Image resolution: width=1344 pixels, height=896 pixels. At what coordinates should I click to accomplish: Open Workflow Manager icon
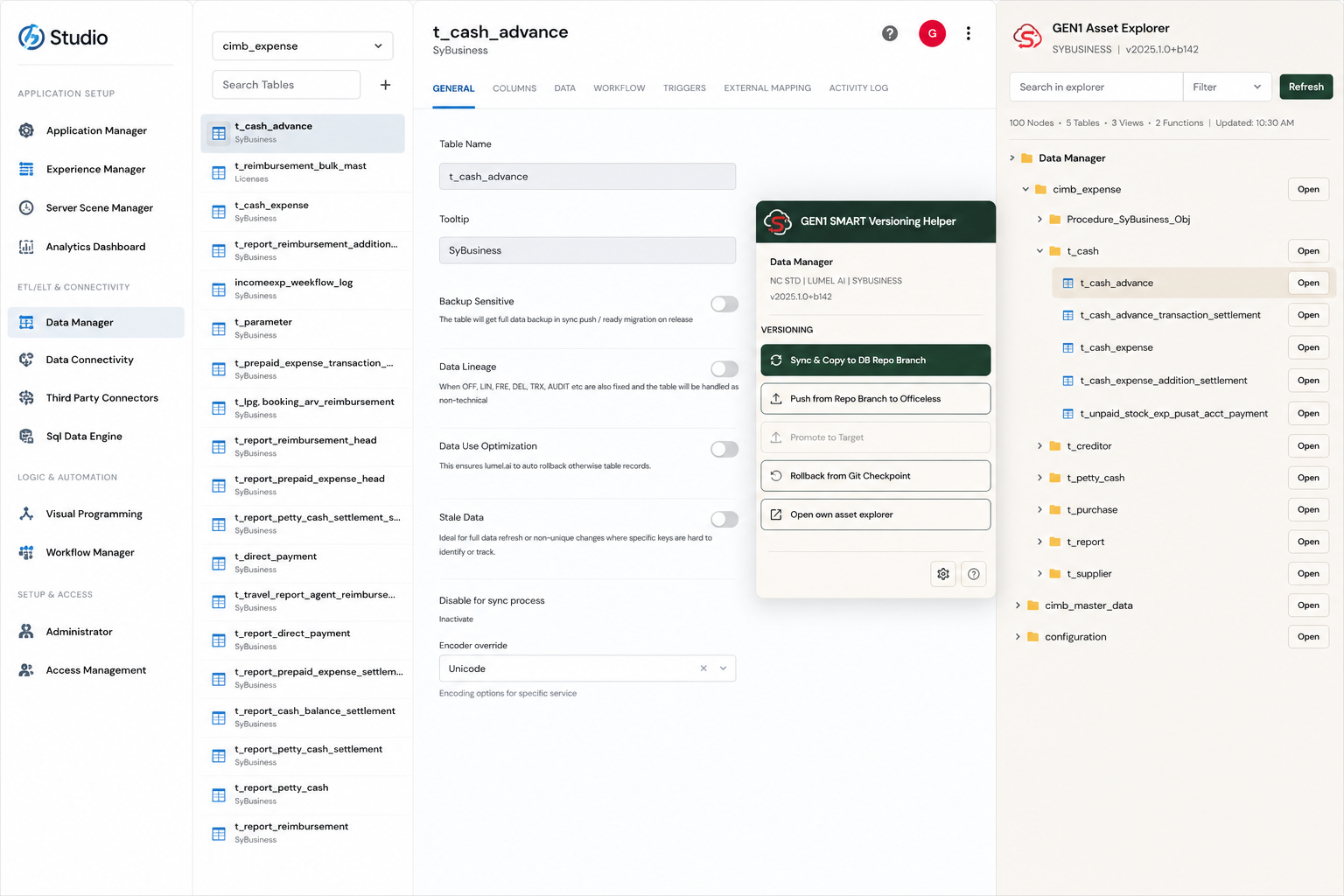tap(26, 552)
